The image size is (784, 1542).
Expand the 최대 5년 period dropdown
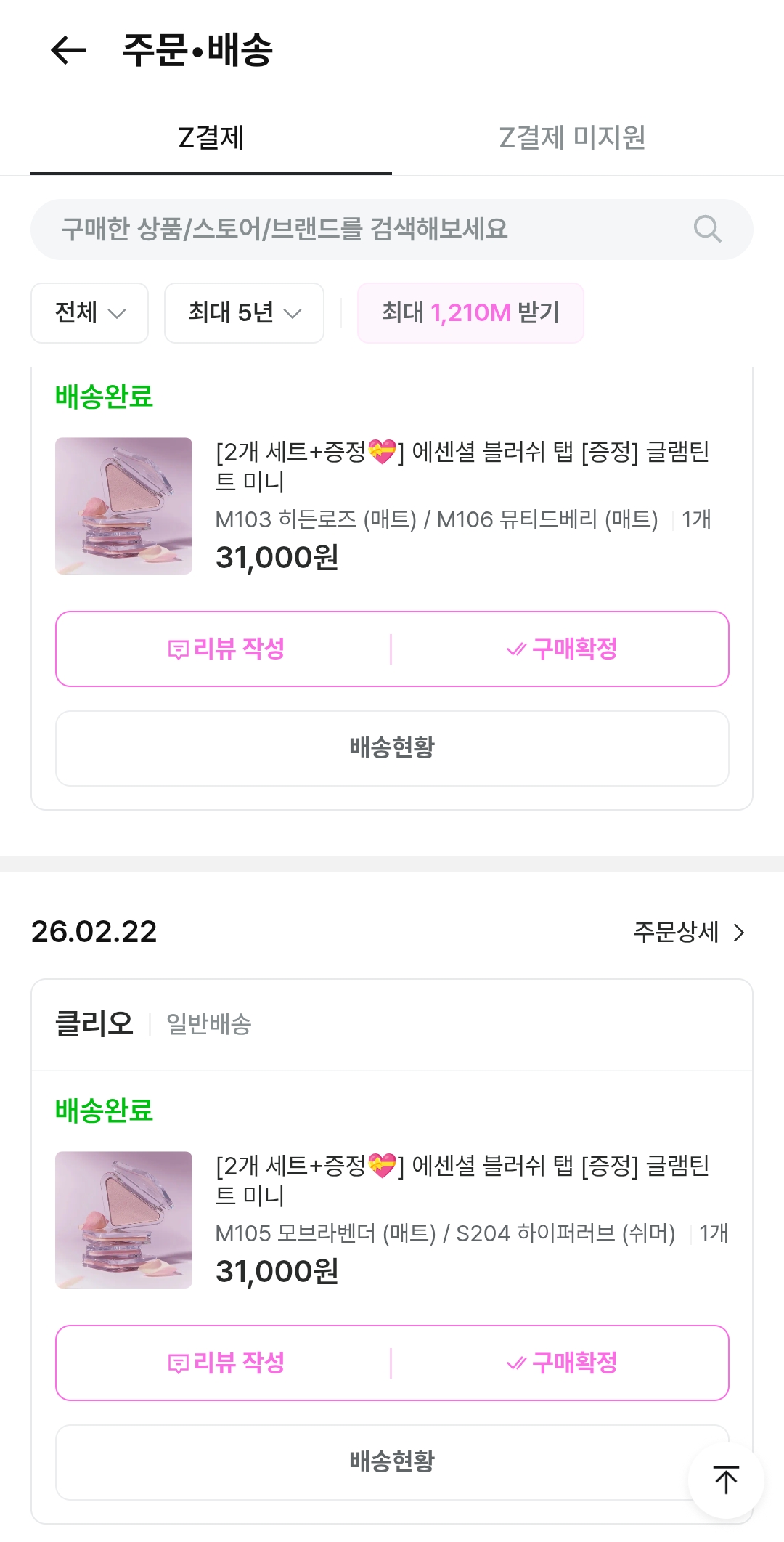coord(244,313)
